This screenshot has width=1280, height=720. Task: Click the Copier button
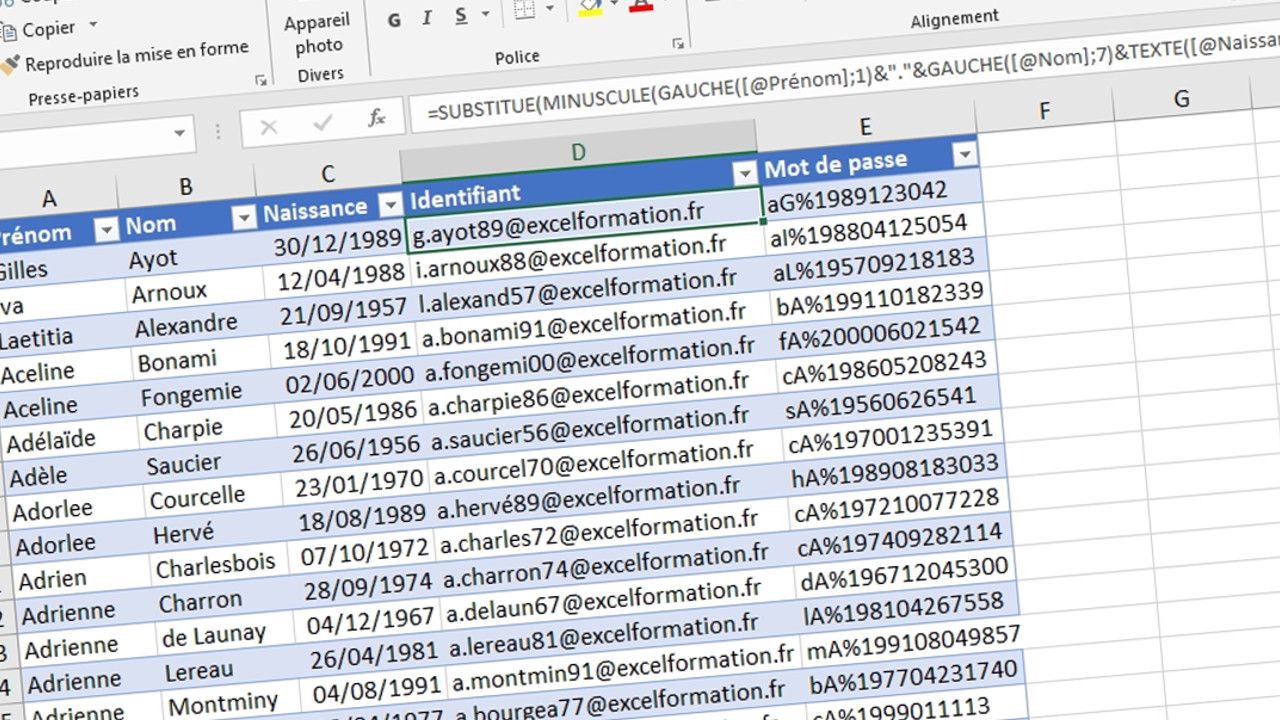coord(49,28)
